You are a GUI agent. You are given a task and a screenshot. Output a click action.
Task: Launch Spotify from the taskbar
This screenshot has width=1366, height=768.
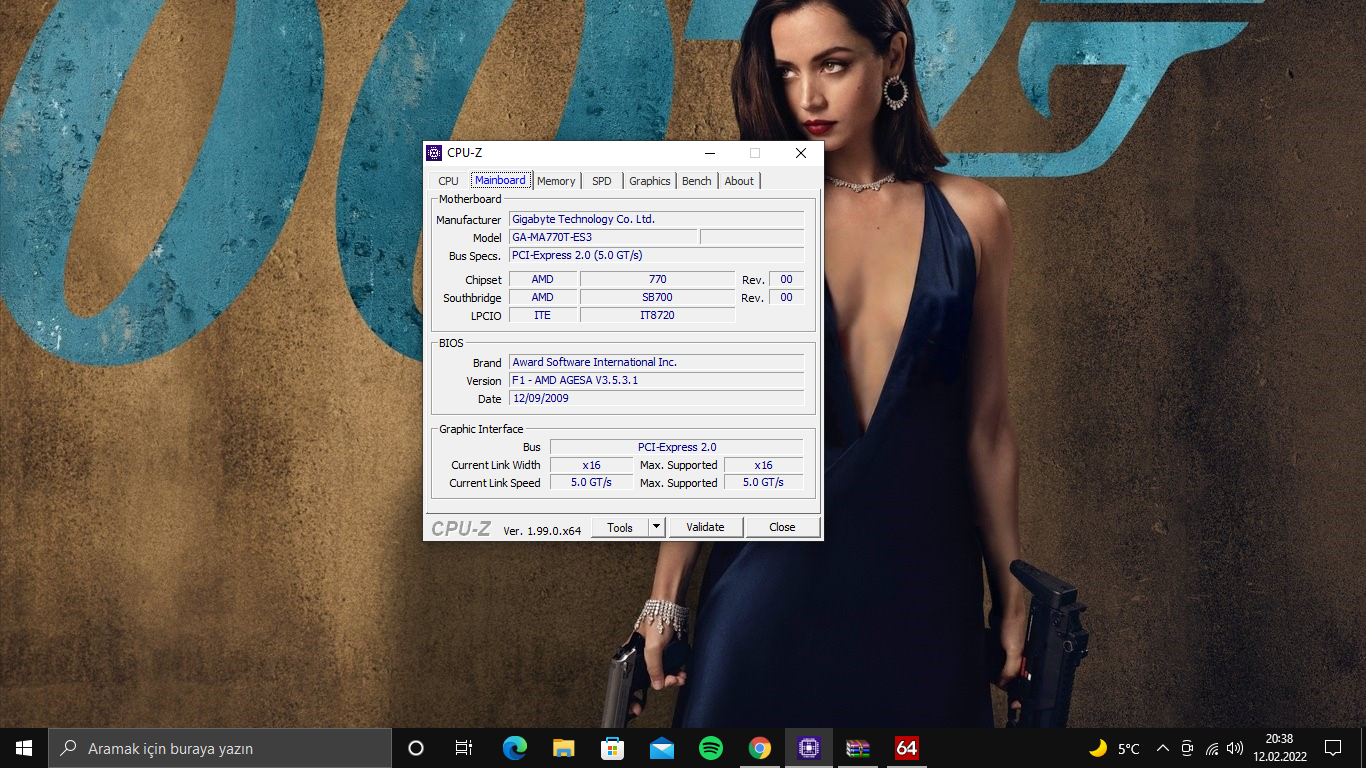pos(711,748)
